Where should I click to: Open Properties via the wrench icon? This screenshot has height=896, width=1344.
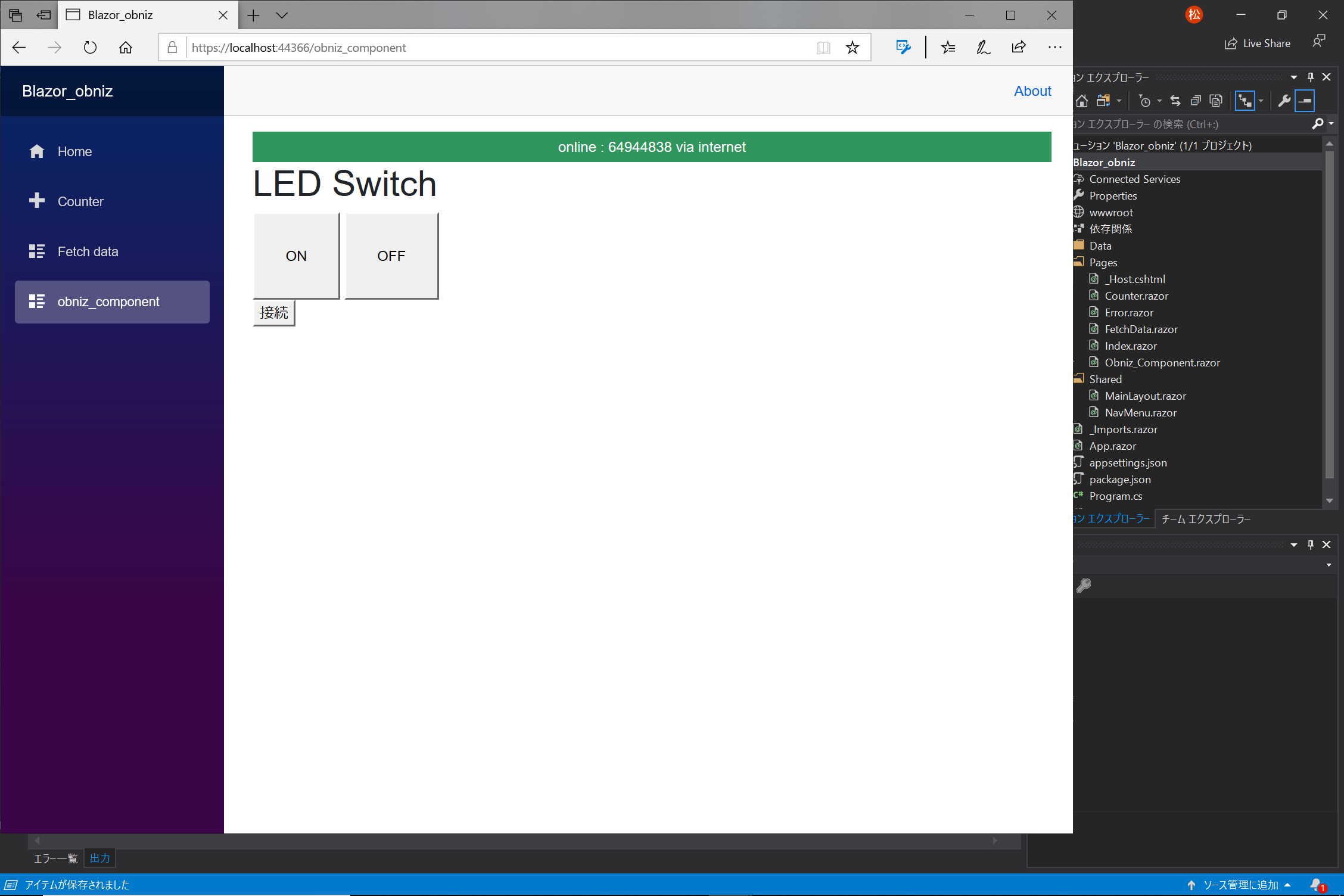[1284, 101]
